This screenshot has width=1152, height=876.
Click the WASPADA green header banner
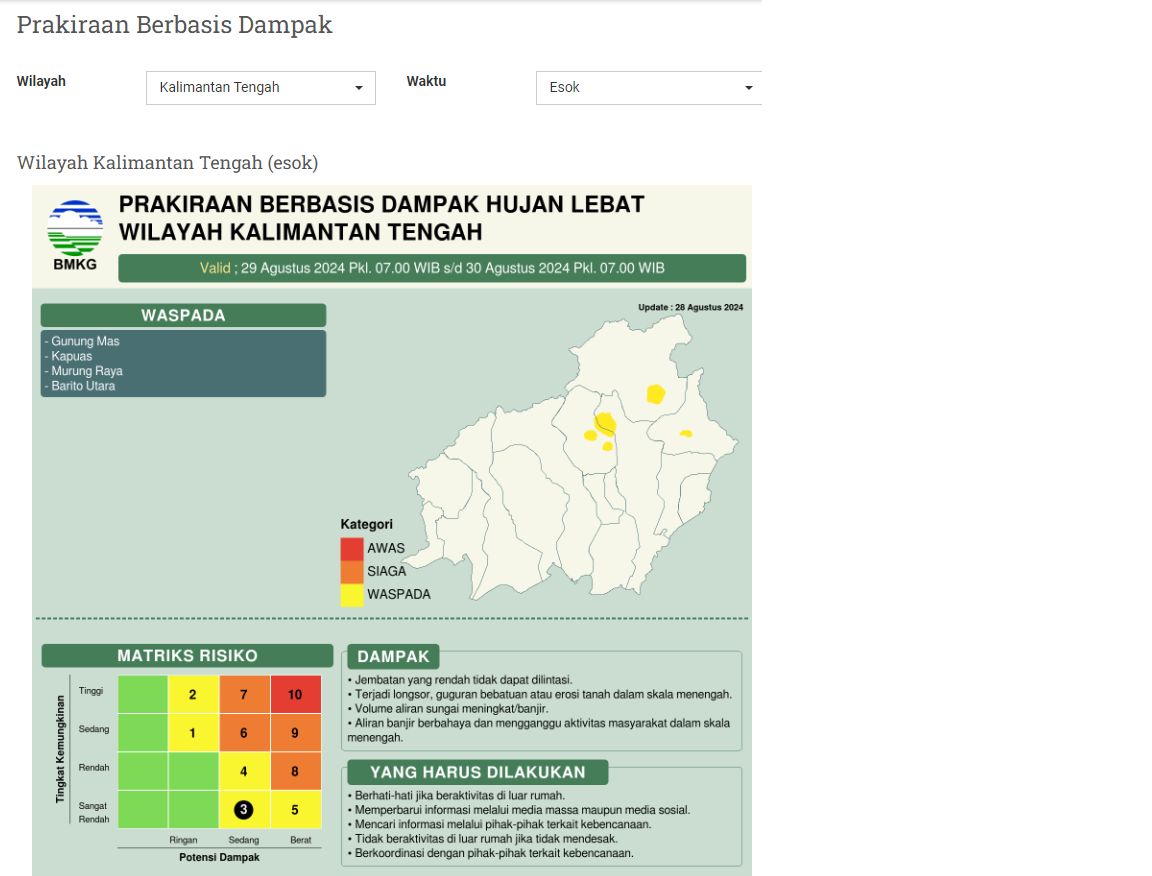pos(184,315)
